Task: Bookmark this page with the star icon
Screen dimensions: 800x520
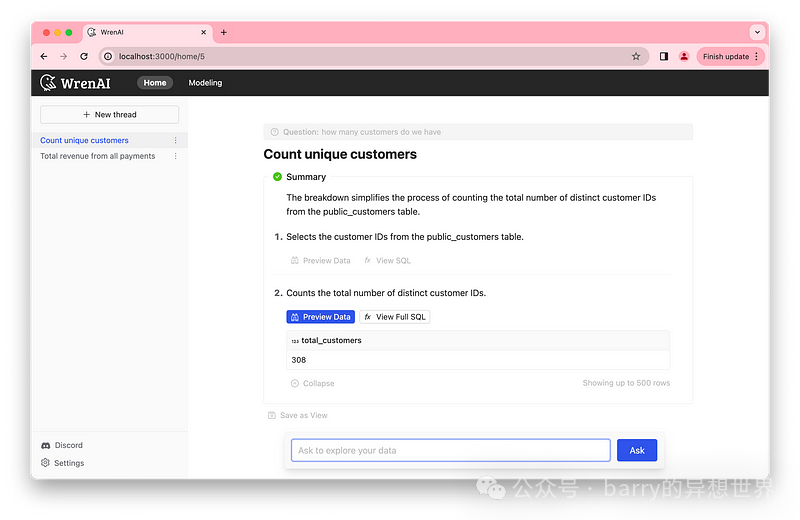Action: click(x=636, y=57)
